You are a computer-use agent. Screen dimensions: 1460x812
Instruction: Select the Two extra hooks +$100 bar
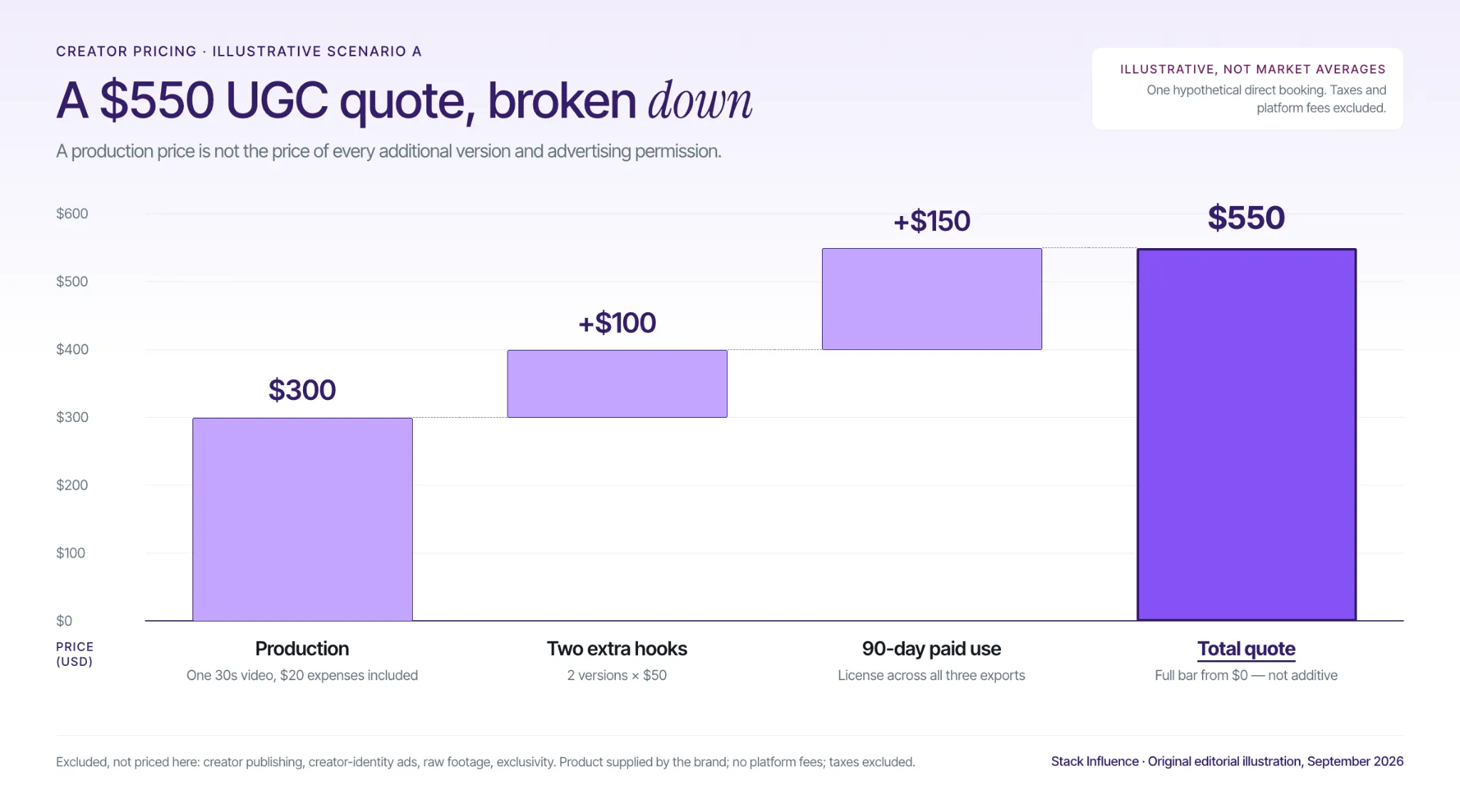[617, 384]
